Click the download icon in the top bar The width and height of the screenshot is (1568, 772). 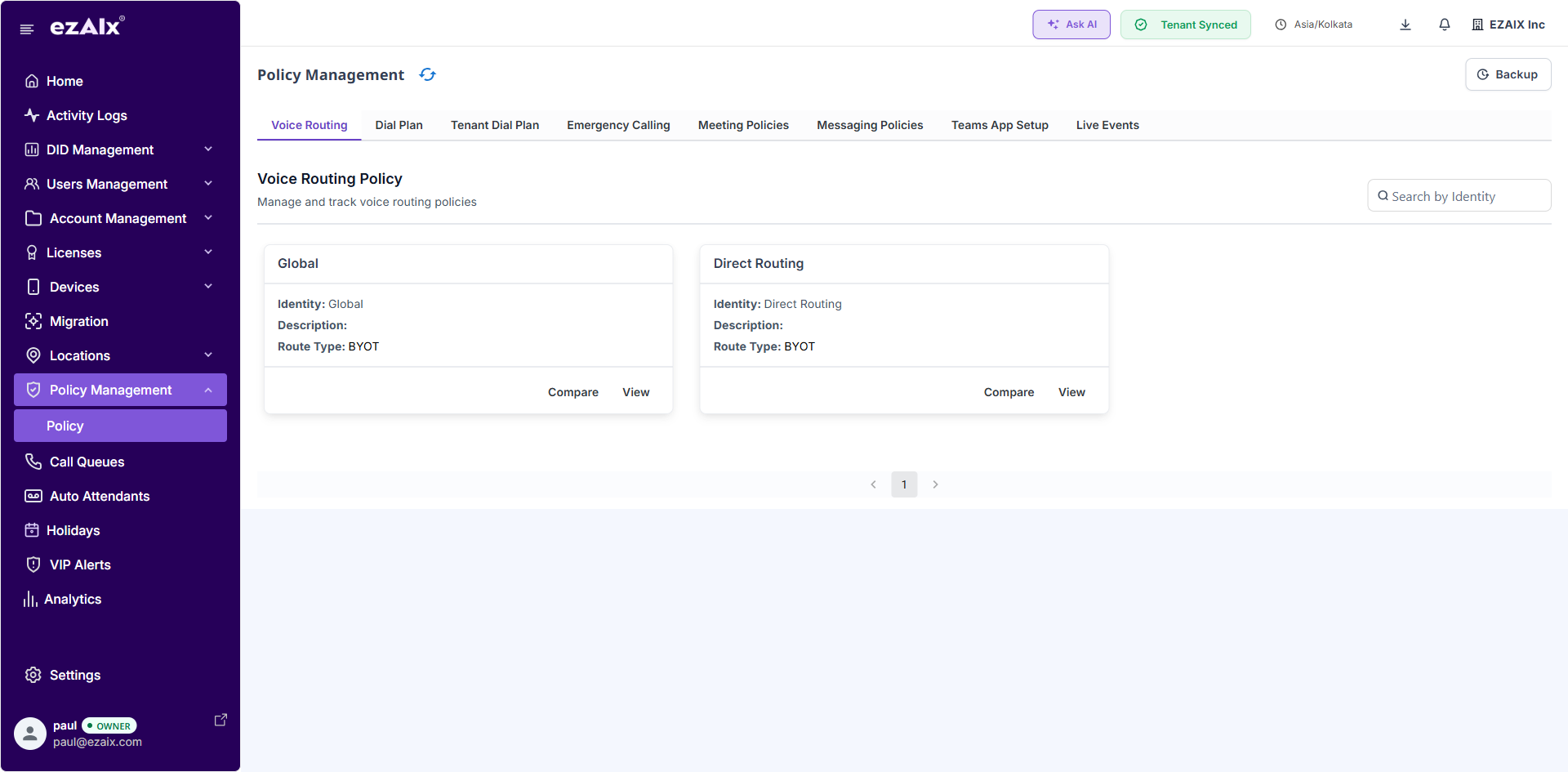click(1405, 24)
